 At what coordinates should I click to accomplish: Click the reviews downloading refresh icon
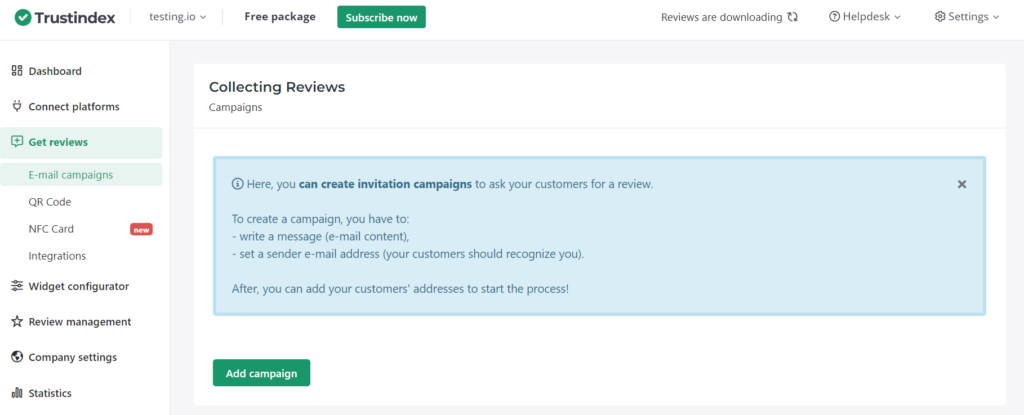pyautogui.click(x=793, y=17)
